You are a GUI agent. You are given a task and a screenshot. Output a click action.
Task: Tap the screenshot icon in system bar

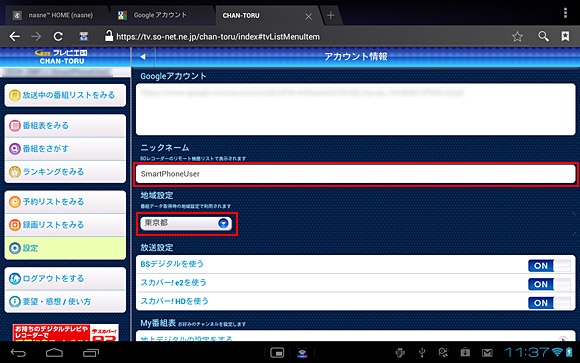click(x=277, y=353)
